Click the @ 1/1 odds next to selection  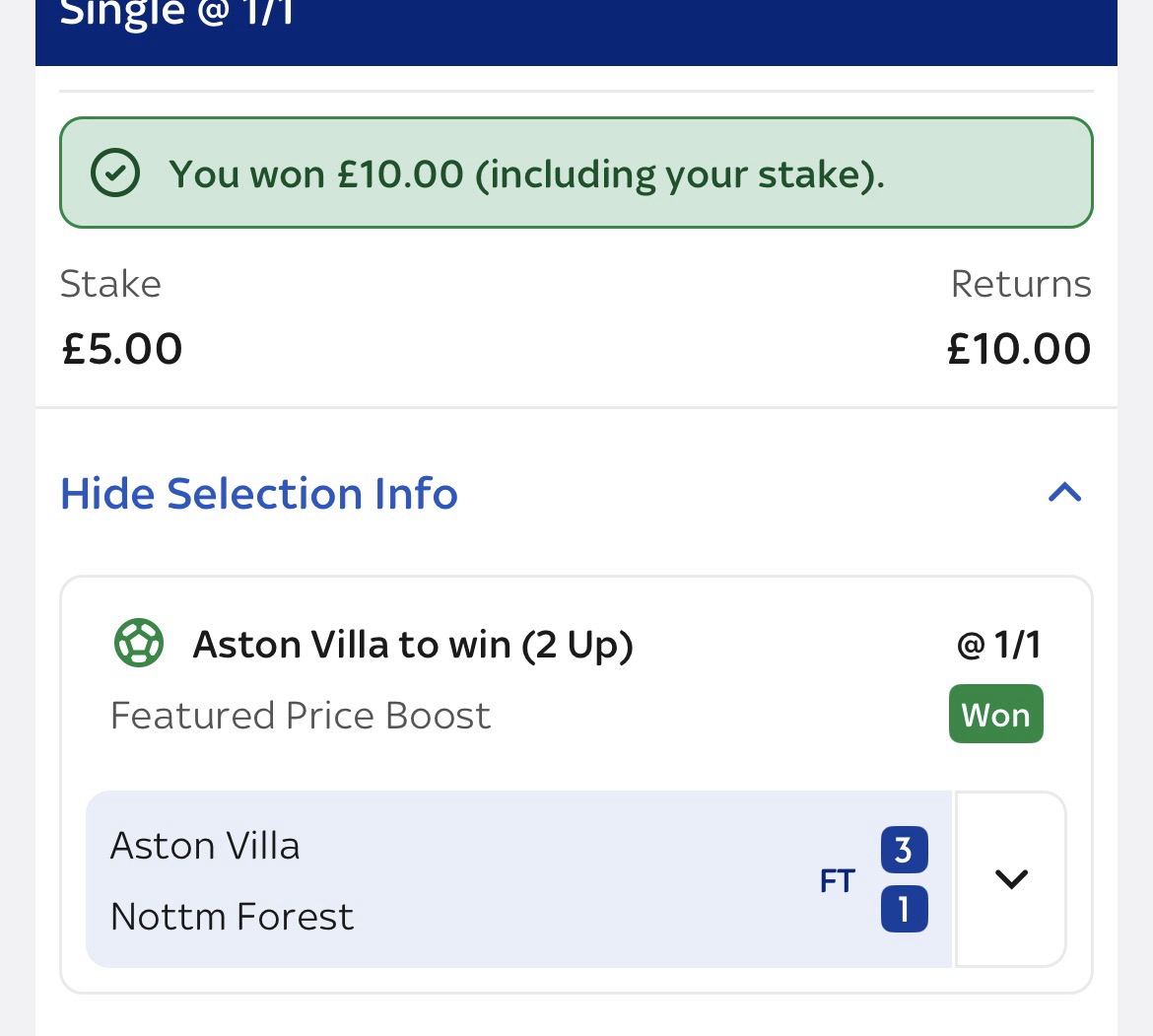coord(998,645)
